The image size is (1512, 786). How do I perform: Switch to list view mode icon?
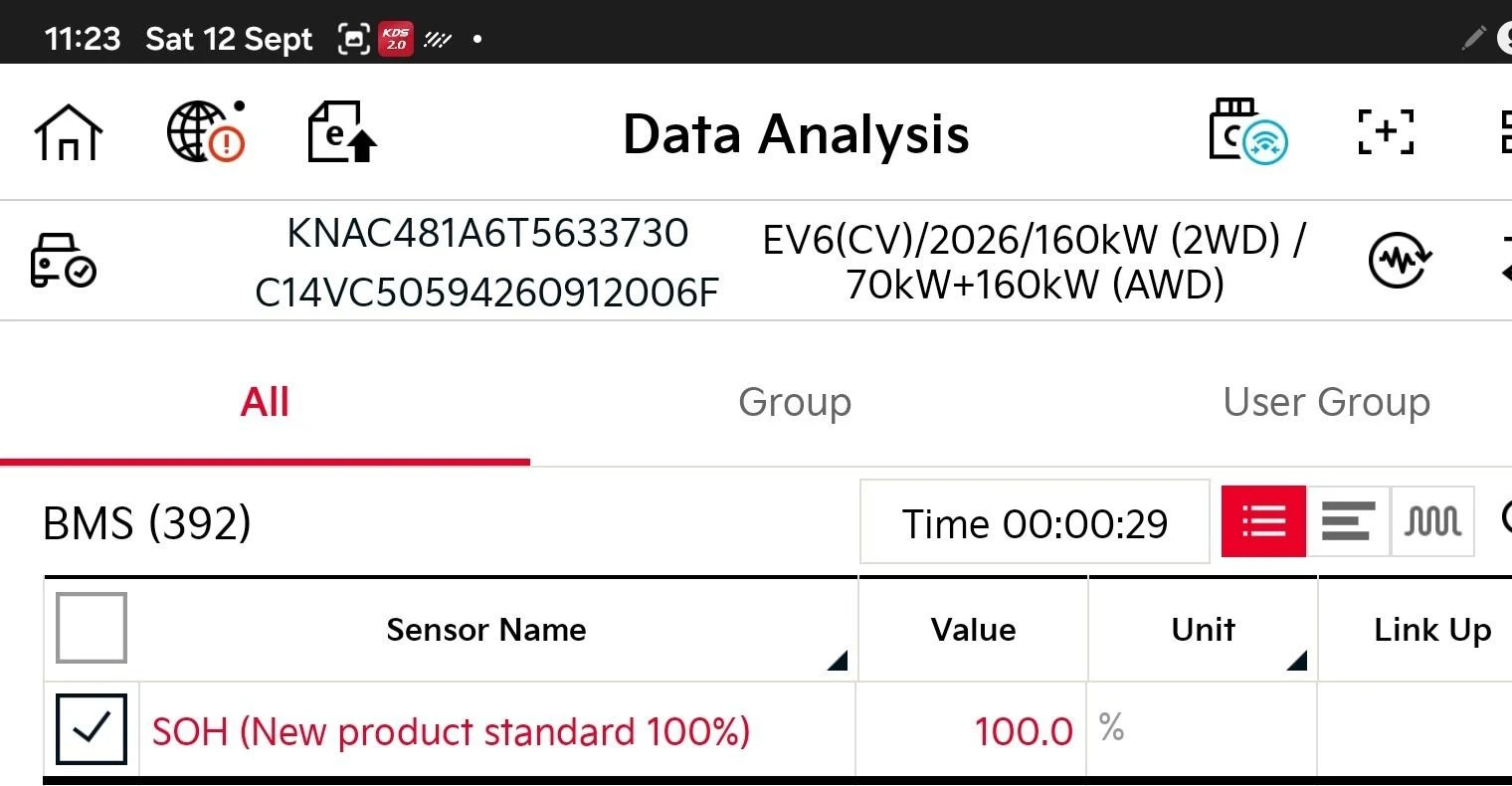tap(1263, 521)
